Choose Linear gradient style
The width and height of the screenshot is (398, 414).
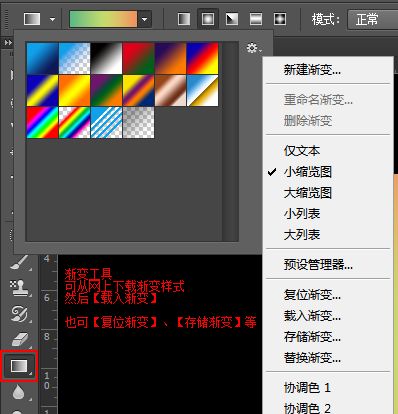(x=184, y=19)
